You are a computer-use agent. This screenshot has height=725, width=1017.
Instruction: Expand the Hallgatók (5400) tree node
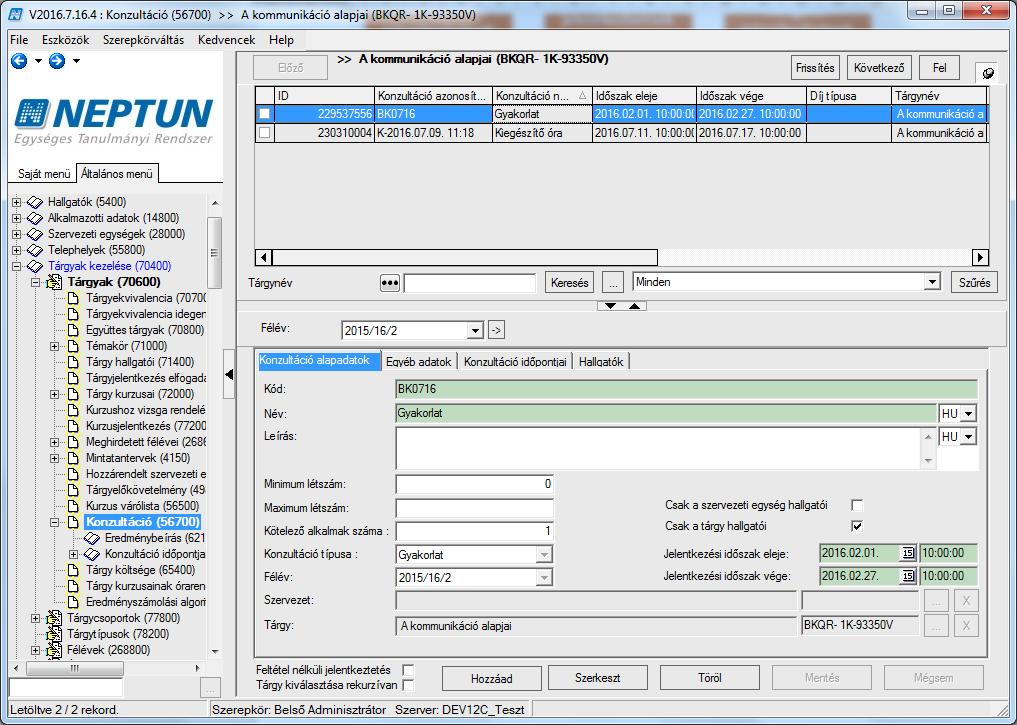pyautogui.click(x=17, y=202)
